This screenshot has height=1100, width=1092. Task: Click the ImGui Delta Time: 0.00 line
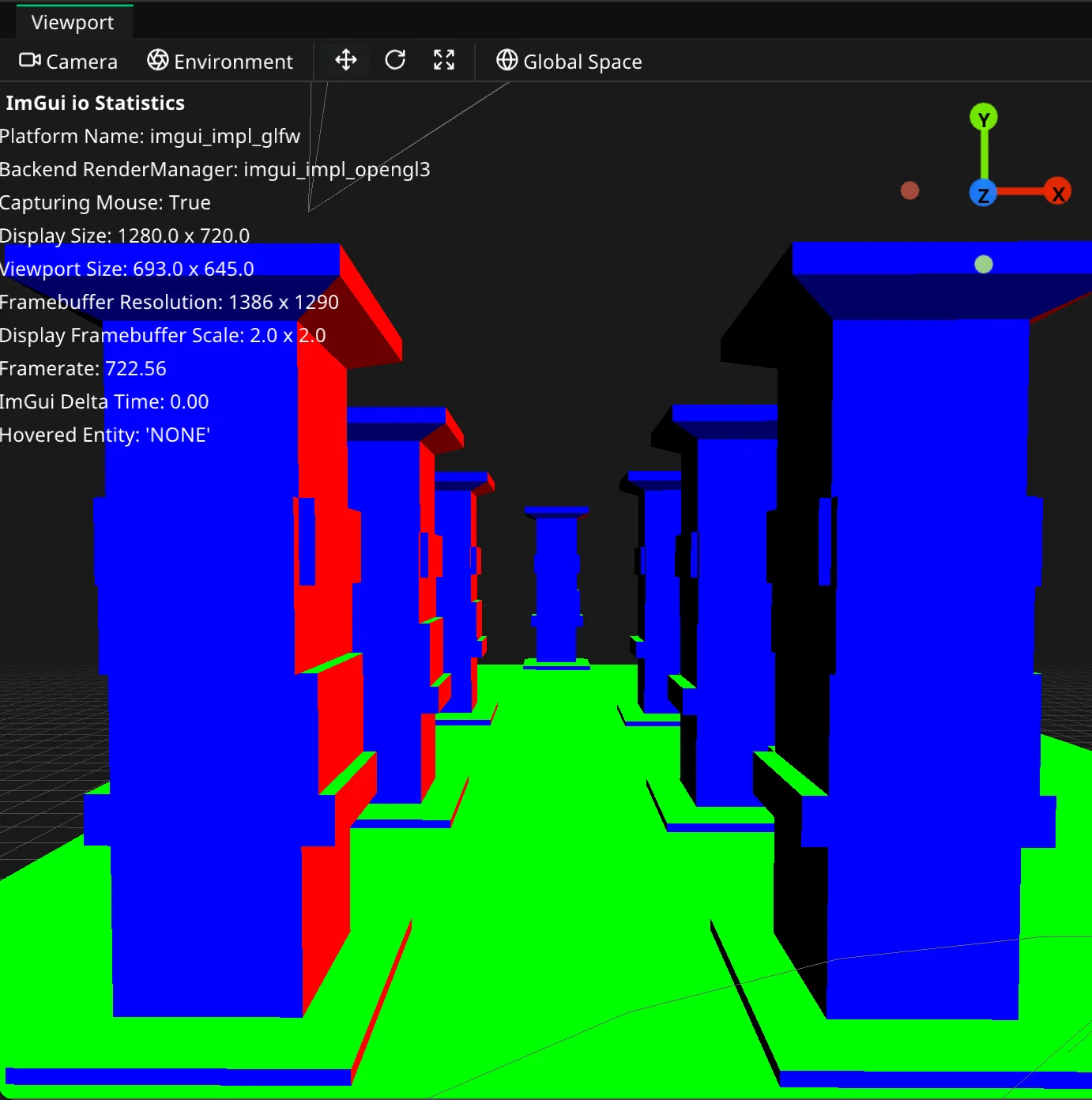coord(104,401)
